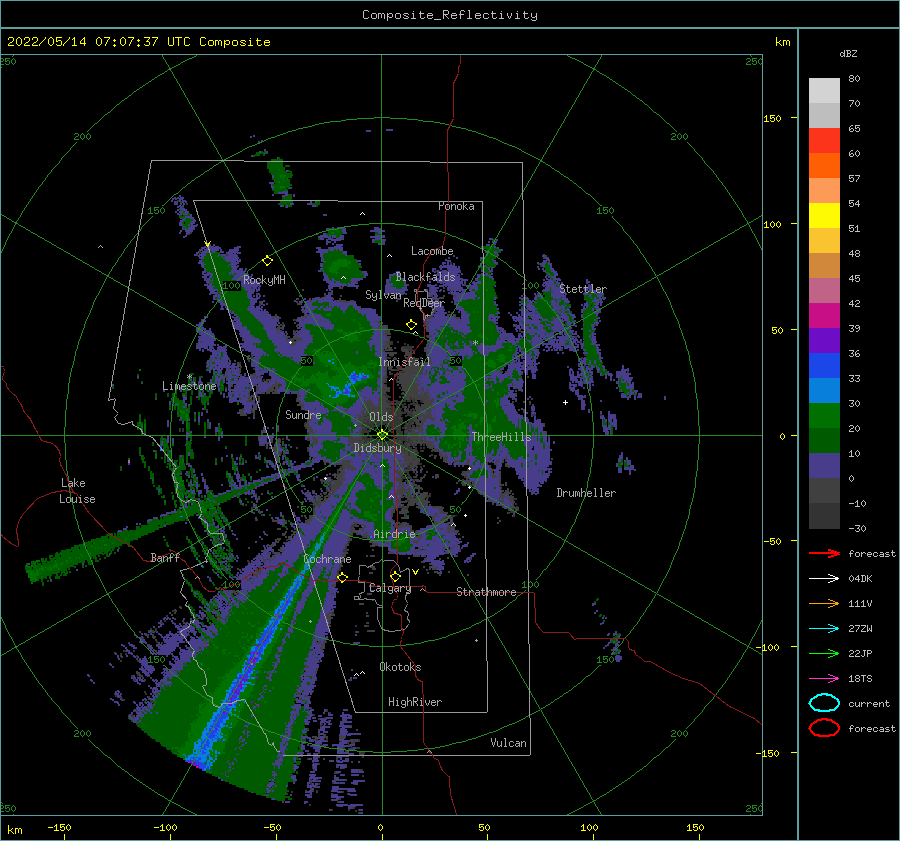
Task: Click the cyan current ellipse legend icon
Action: pyautogui.click(x=824, y=703)
